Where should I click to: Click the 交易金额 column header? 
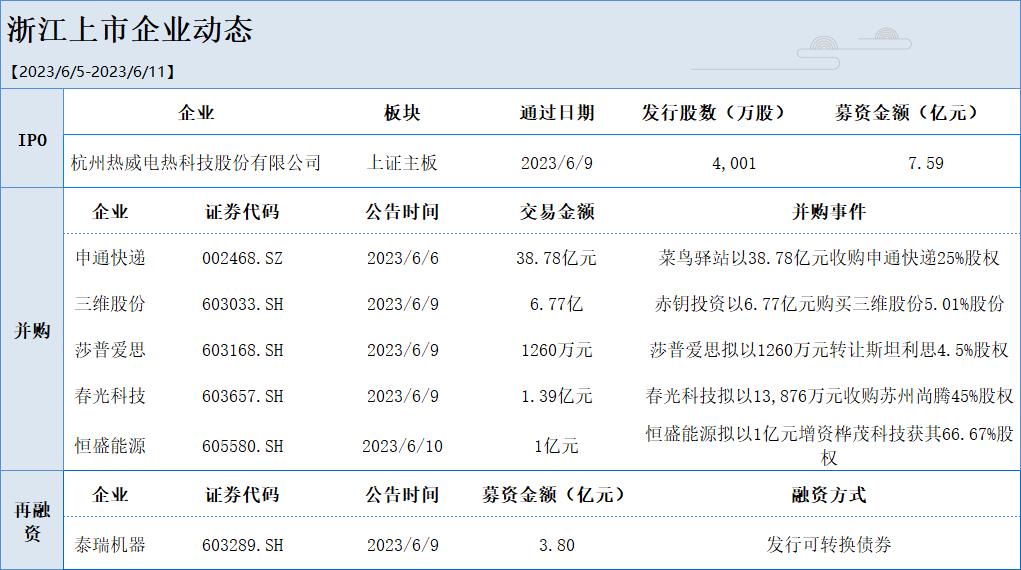pos(557,212)
